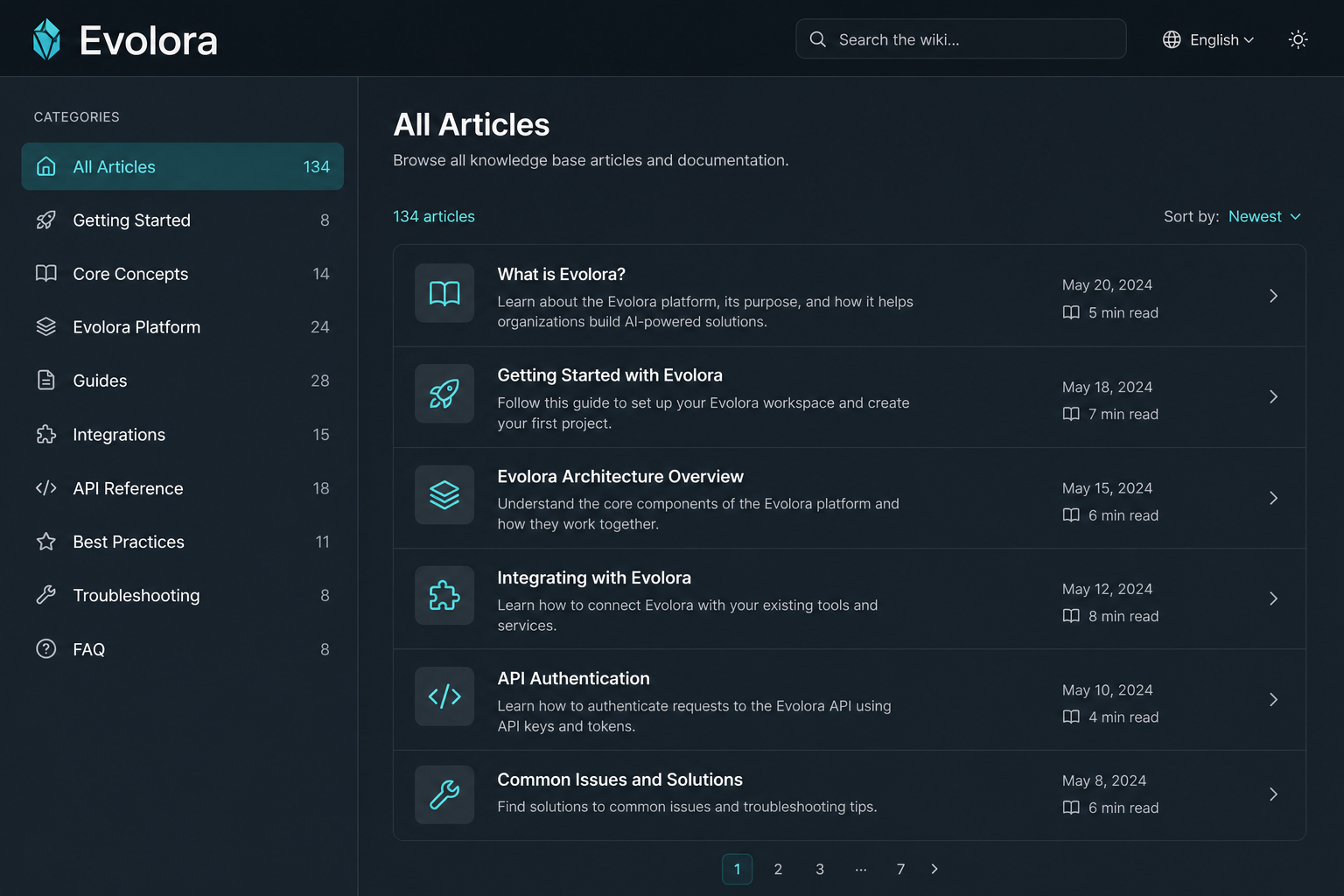Click code icon tile for API Authentication
The height and width of the screenshot is (896, 1344).
point(444,696)
